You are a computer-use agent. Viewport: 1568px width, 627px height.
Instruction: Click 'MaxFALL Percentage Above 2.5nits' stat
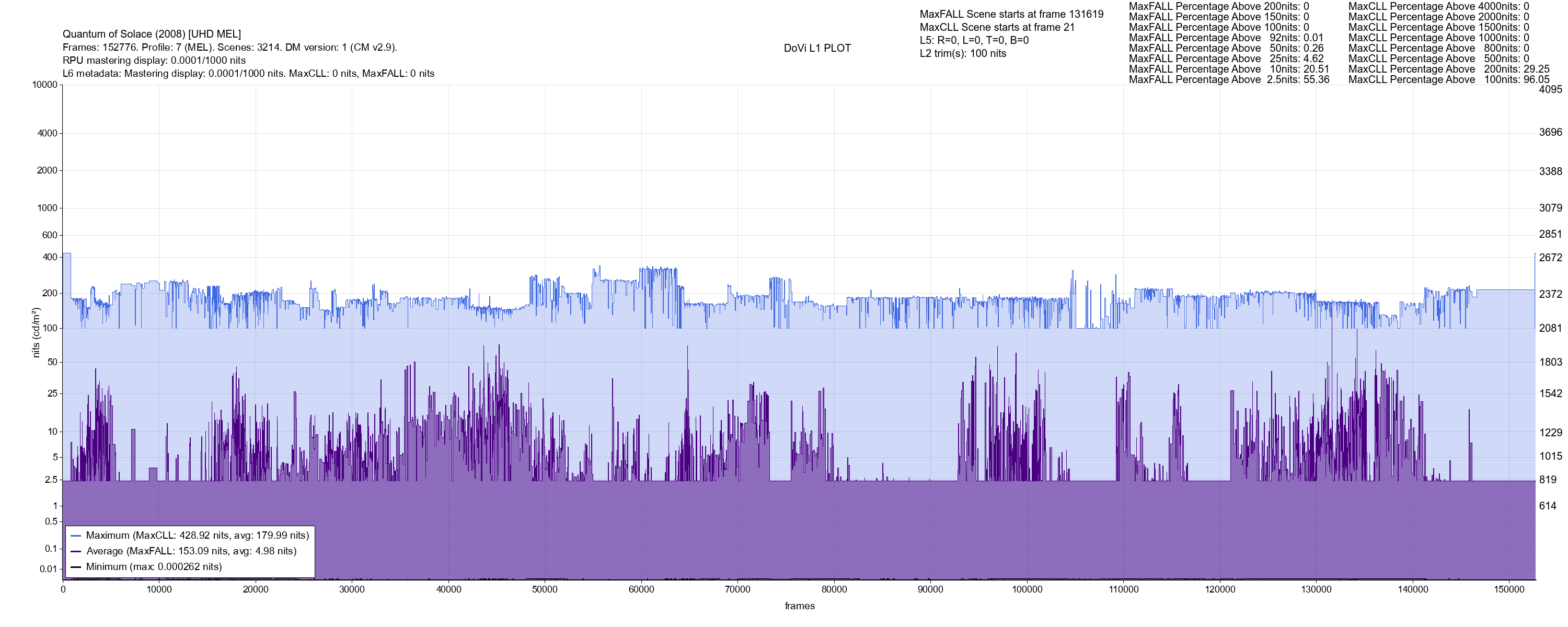(x=1228, y=80)
